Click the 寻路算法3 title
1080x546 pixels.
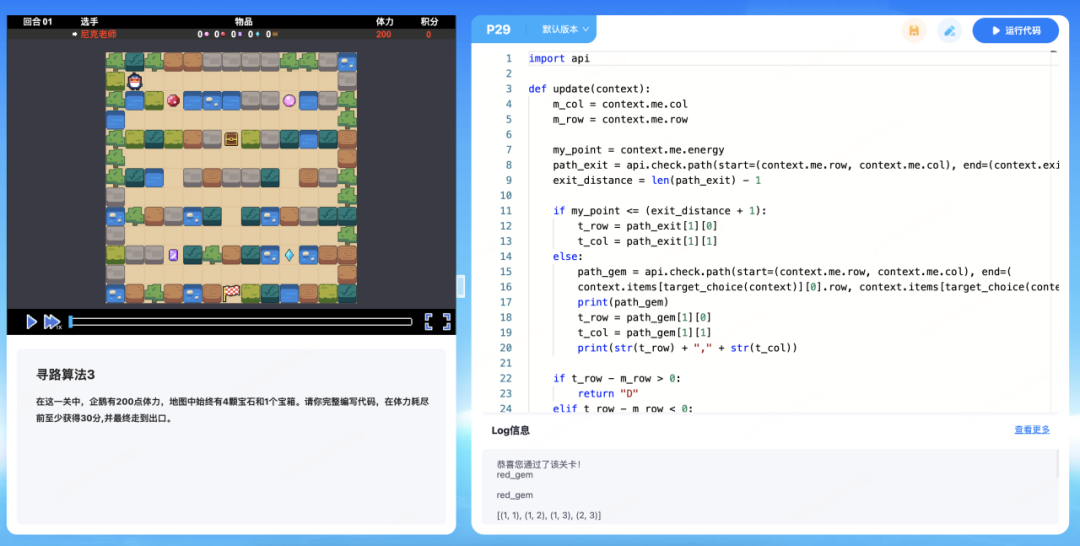click(x=65, y=375)
